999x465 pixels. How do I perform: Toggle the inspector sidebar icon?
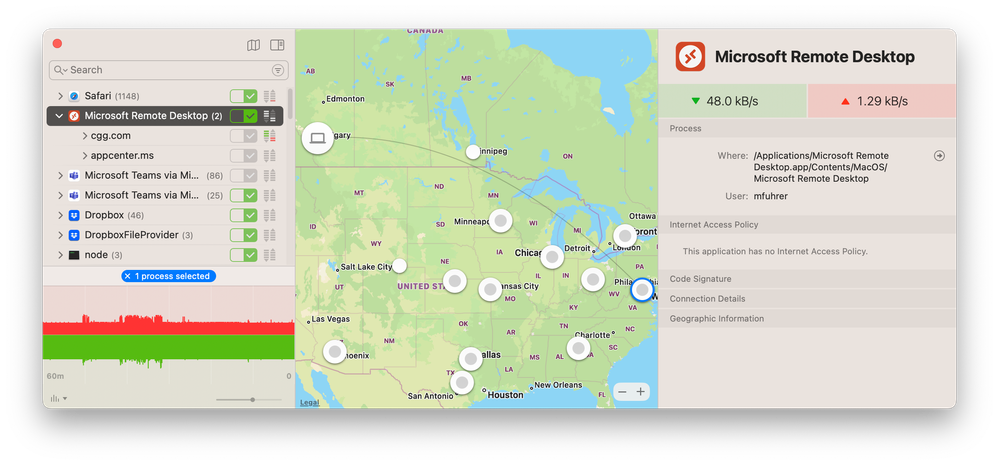point(277,45)
